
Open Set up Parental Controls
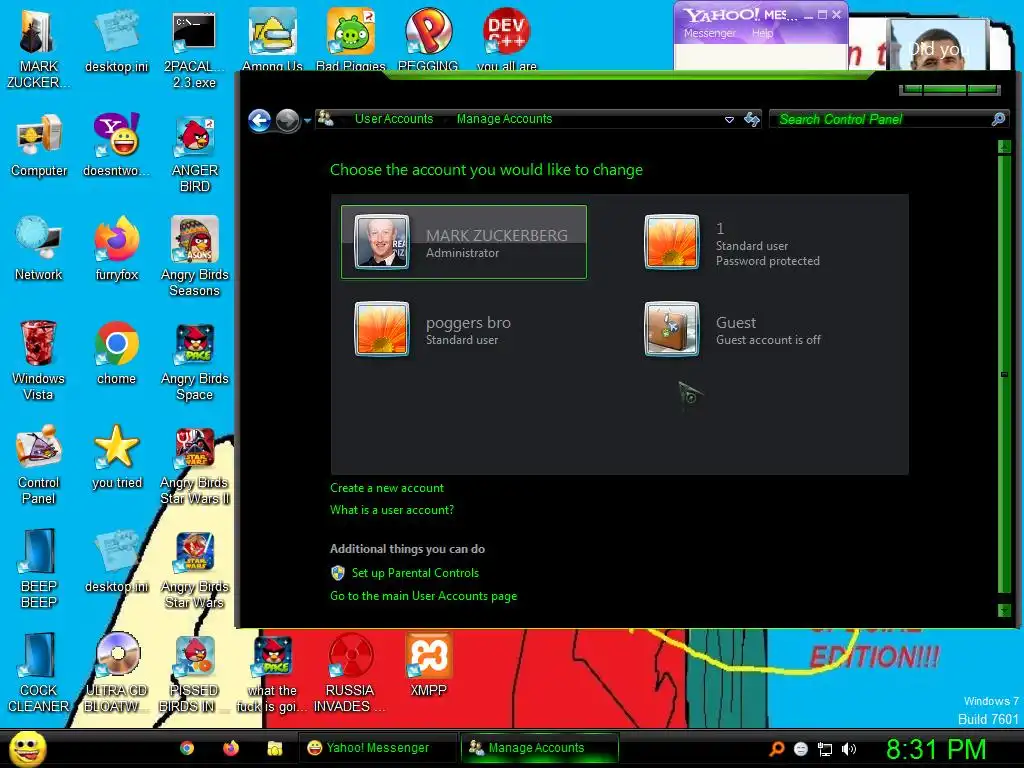(x=415, y=573)
